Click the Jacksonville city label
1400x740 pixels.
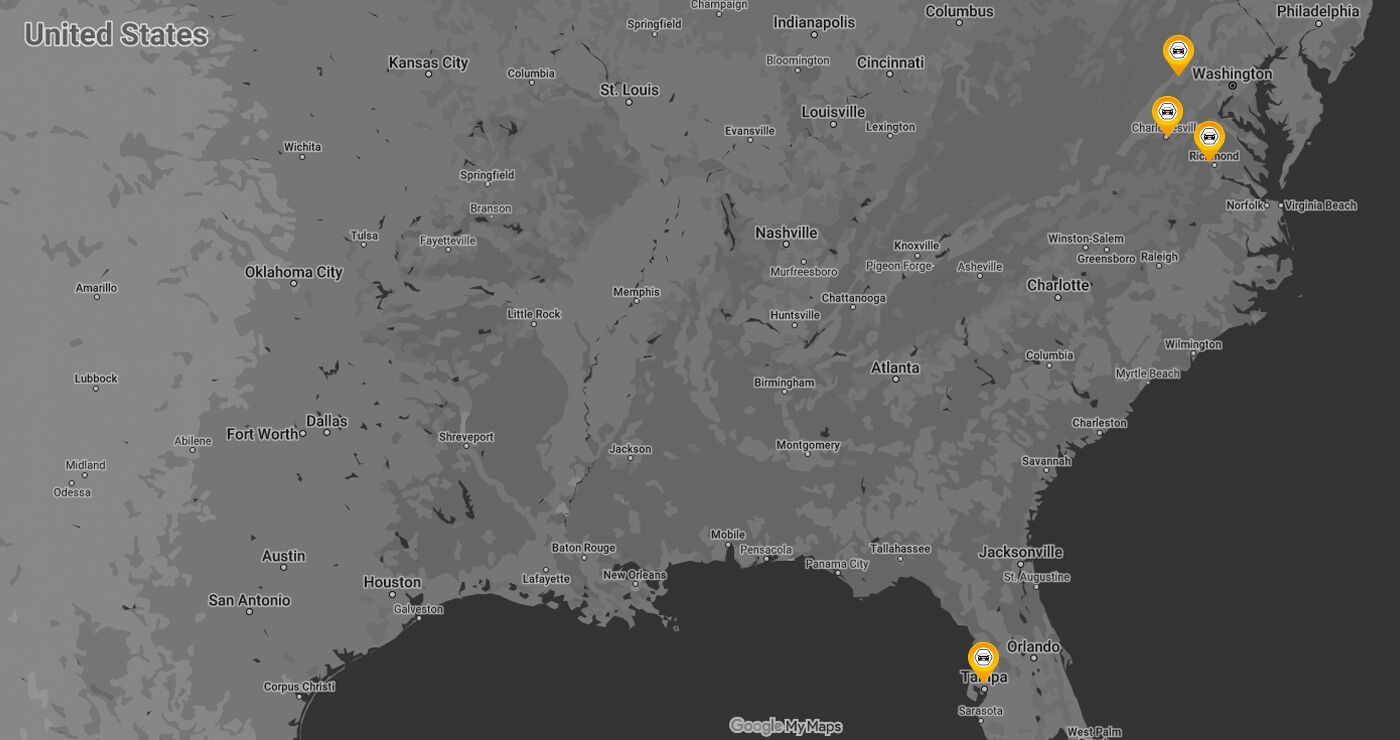(x=1020, y=552)
